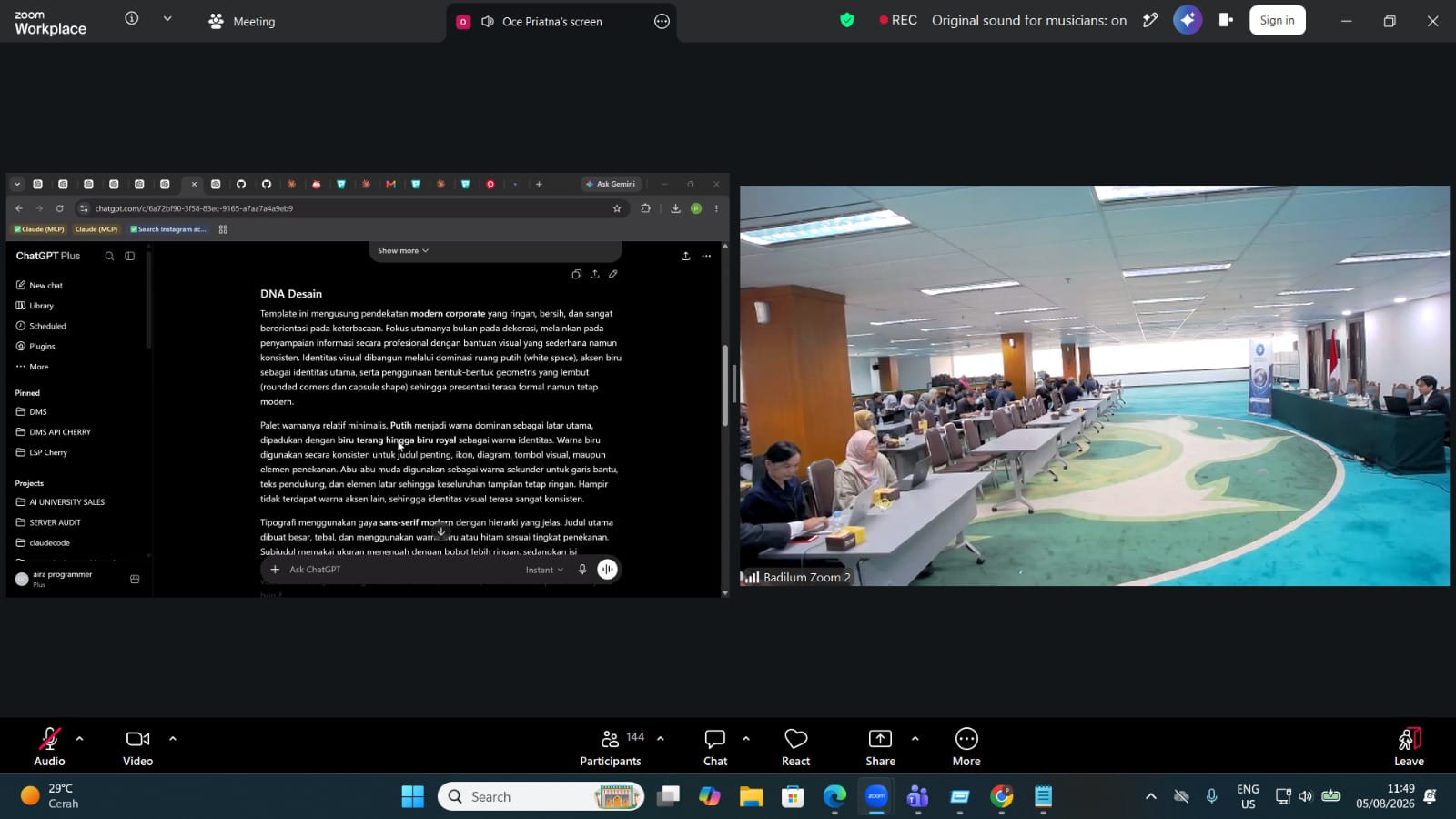Open the Zoom AI Companion sparkle icon
Image resolution: width=1456 pixels, height=819 pixels.
pos(1188,20)
